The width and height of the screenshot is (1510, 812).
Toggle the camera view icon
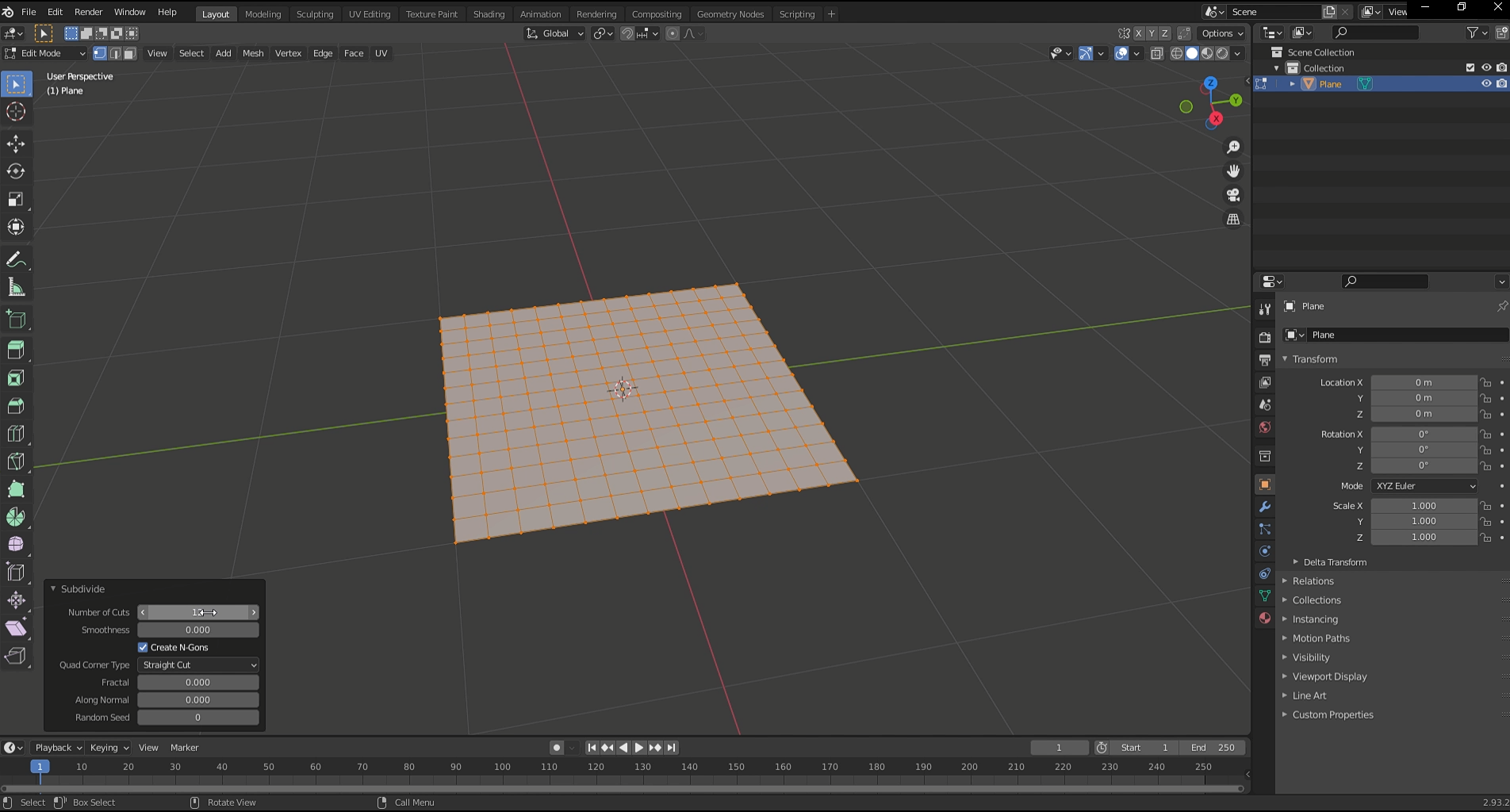click(1233, 195)
